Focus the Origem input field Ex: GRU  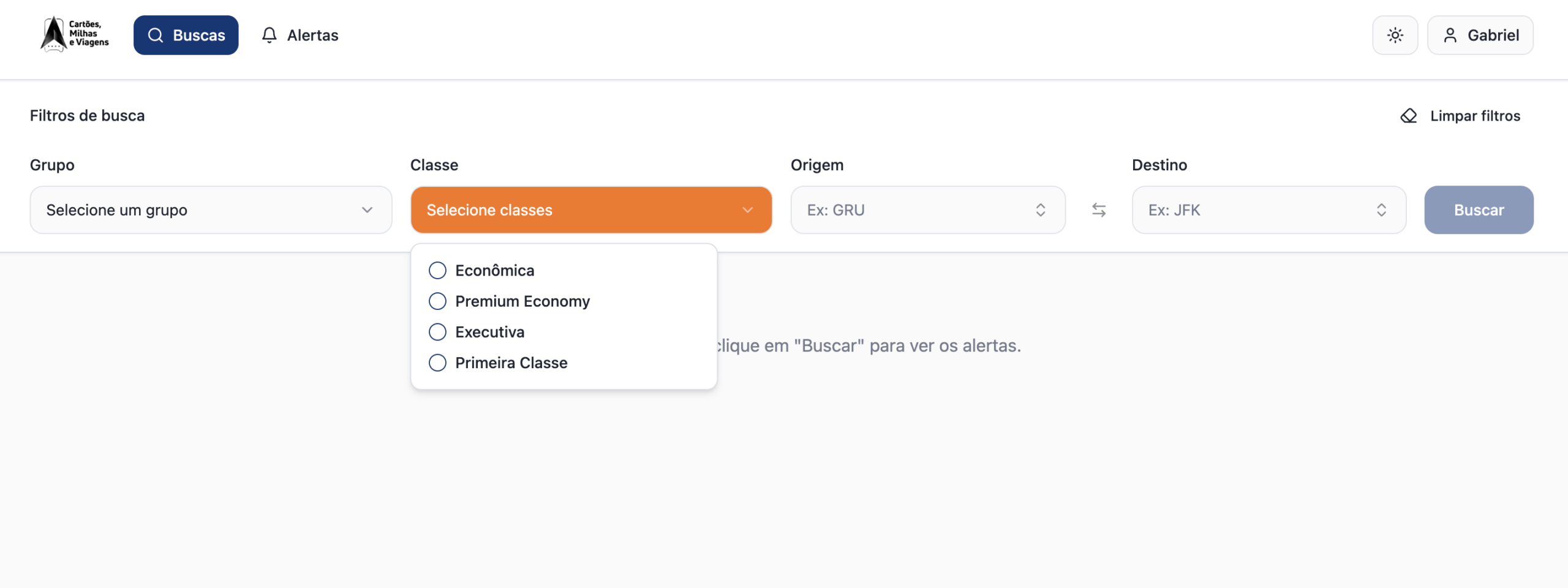click(913, 210)
